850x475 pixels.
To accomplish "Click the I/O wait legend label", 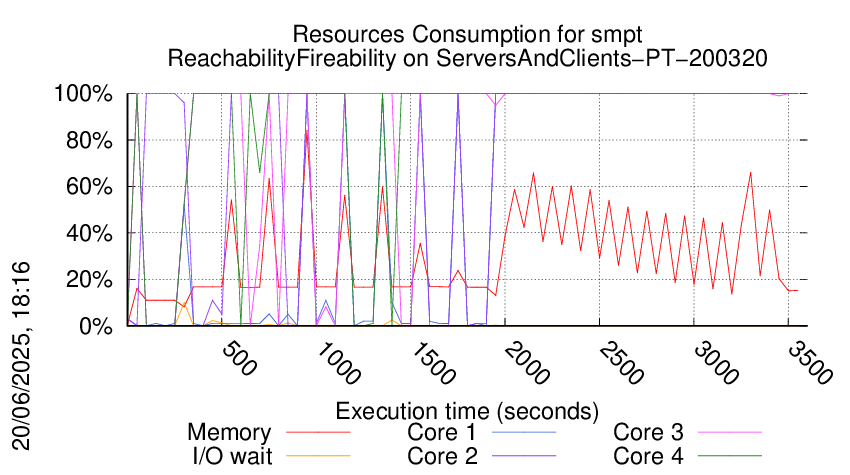I will click(232, 456).
